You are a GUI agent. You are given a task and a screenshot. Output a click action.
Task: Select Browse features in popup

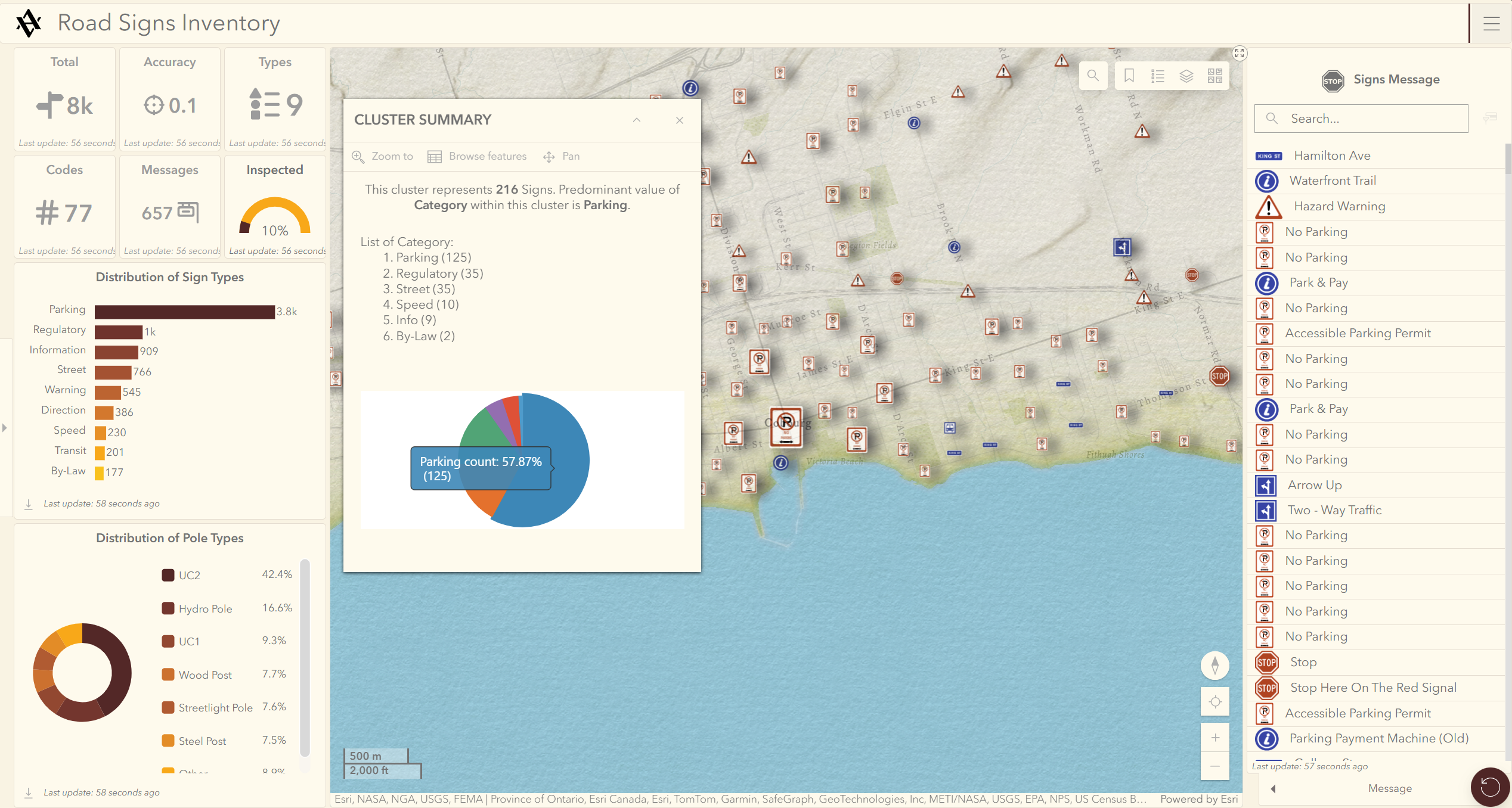(478, 156)
